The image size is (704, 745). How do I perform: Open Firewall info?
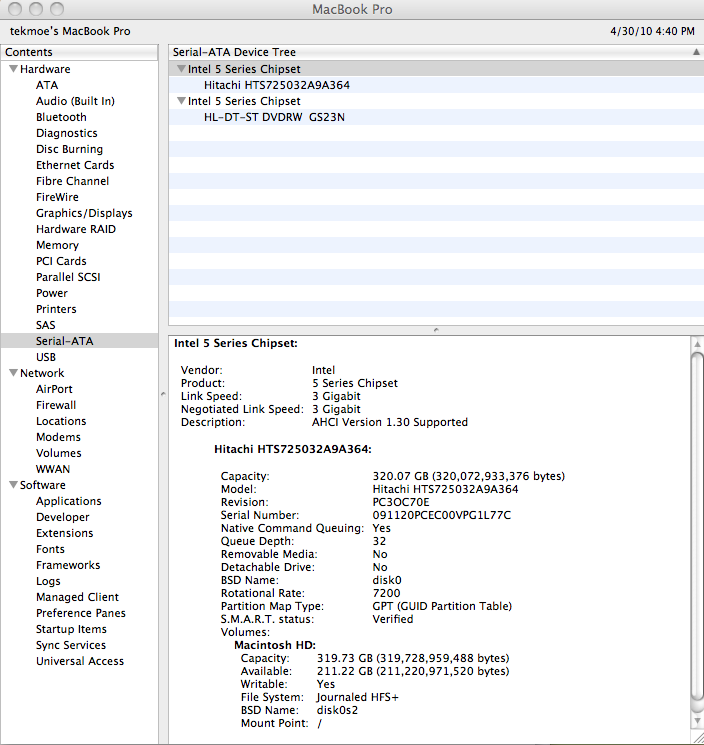[x=56, y=405]
